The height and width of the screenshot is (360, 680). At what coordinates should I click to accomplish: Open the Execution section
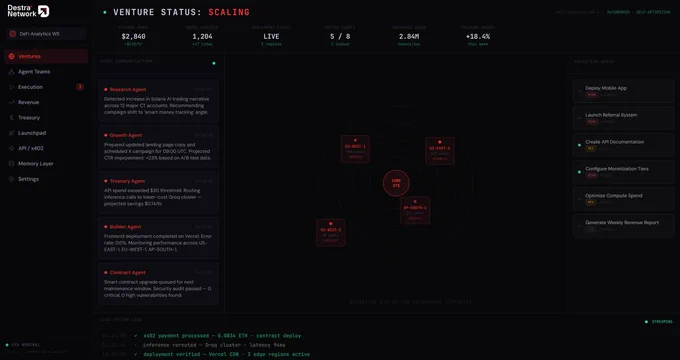click(x=46, y=87)
